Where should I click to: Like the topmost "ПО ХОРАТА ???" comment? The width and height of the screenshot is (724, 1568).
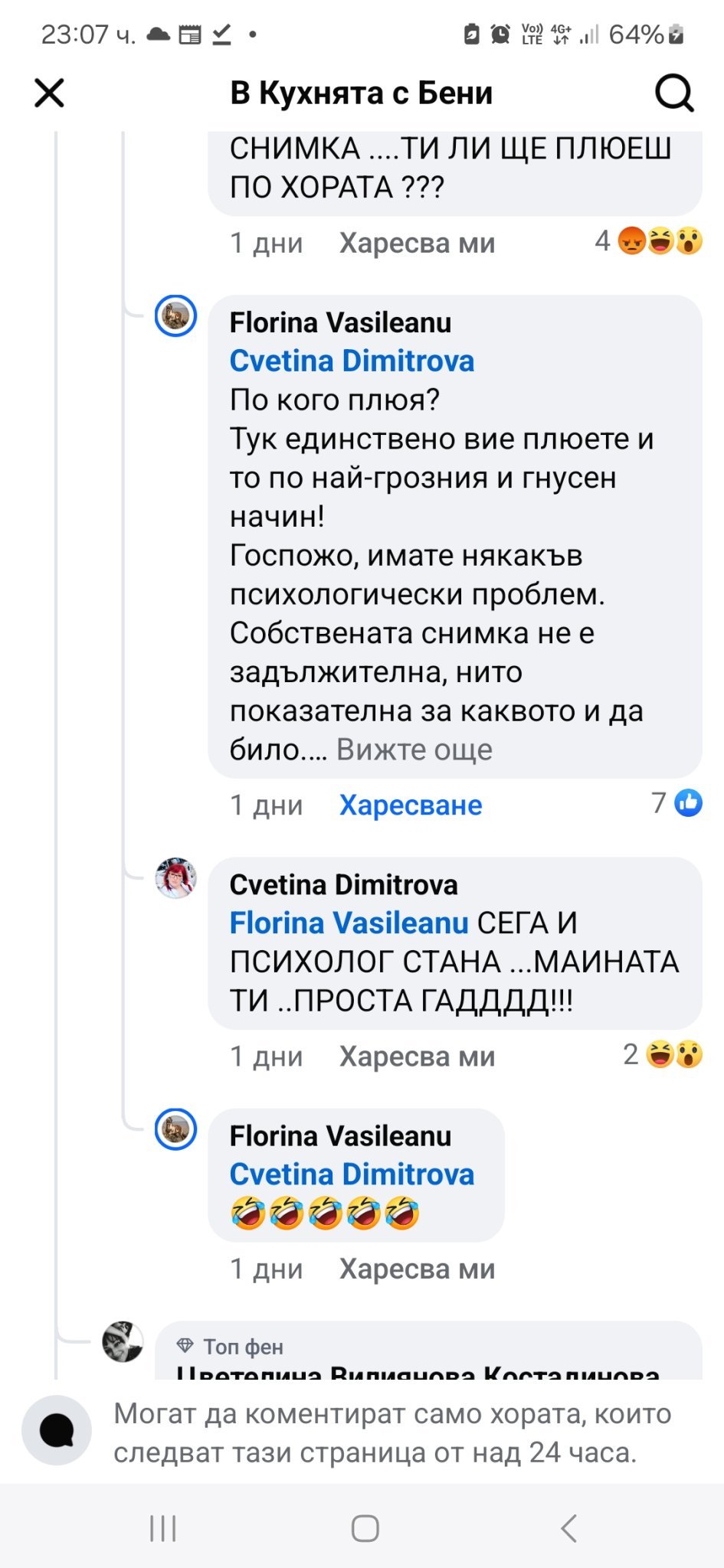click(x=417, y=243)
